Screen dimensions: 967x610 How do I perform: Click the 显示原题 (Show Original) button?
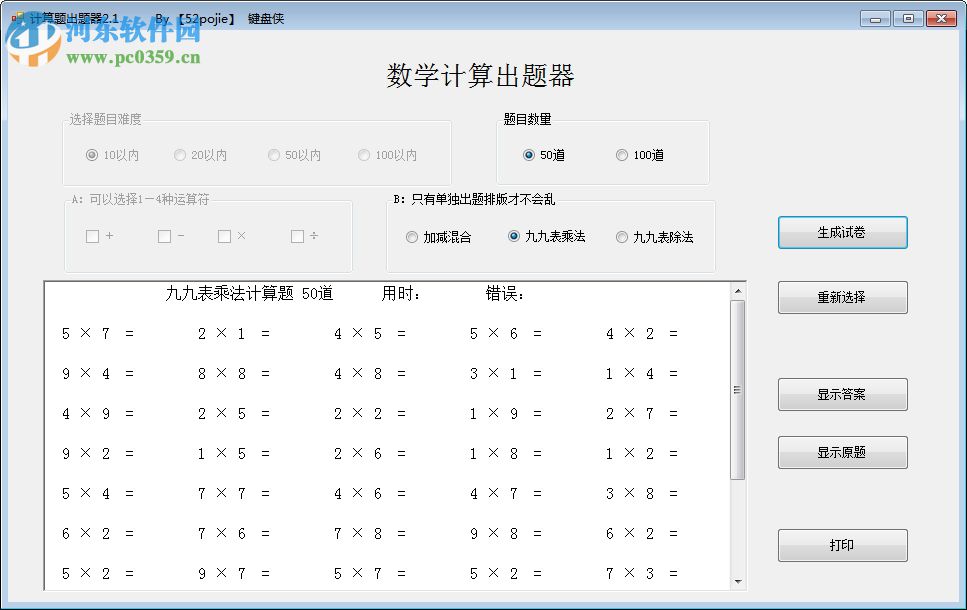(842, 452)
